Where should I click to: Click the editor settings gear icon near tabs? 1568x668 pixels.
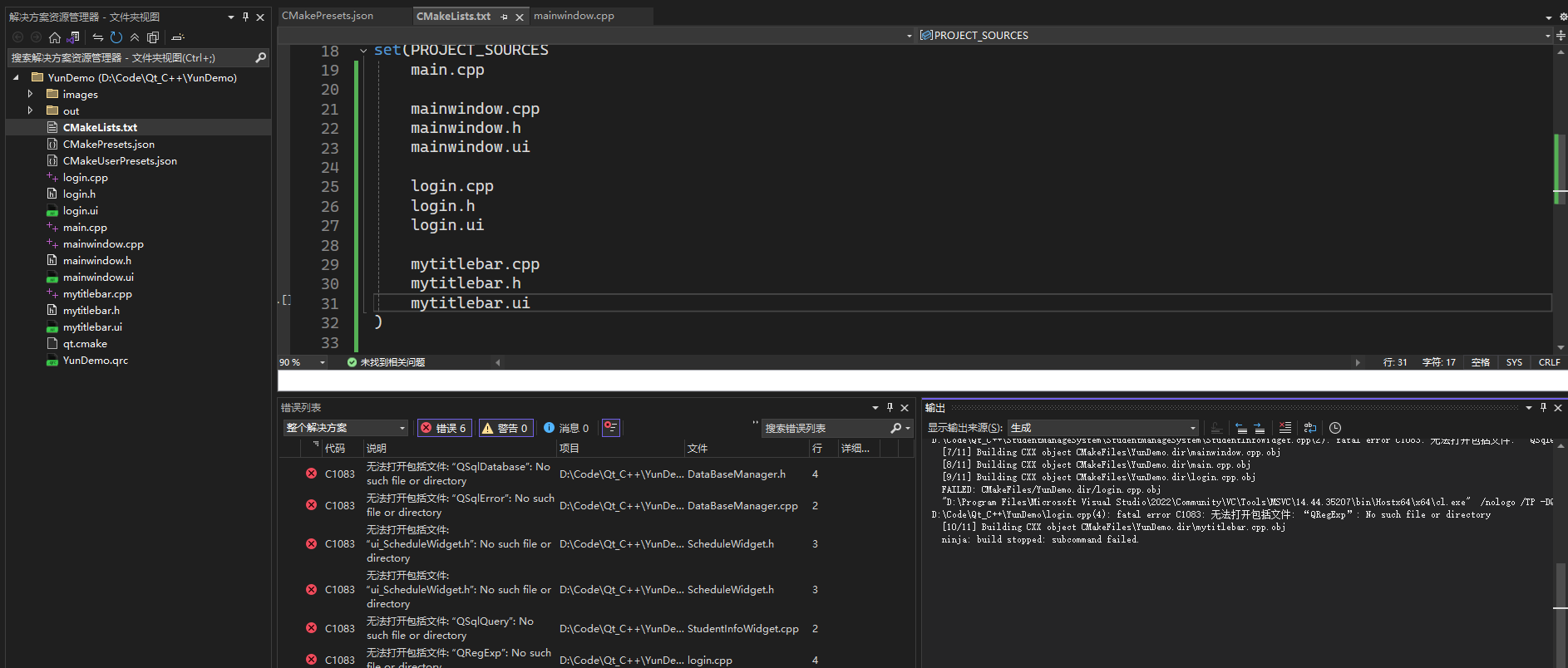pos(1563,17)
